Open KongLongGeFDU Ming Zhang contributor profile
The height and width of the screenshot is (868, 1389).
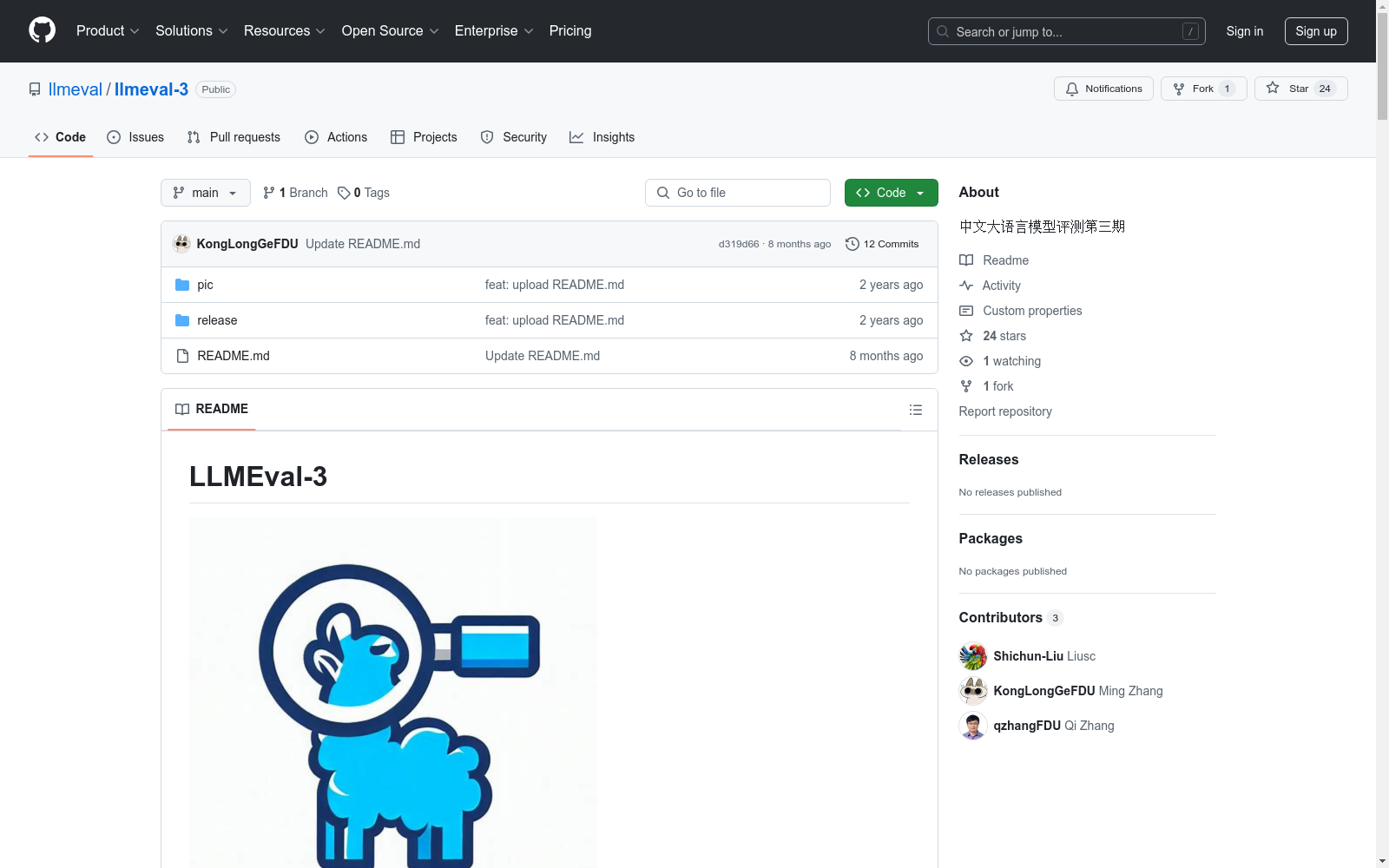pyautogui.click(x=1078, y=691)
